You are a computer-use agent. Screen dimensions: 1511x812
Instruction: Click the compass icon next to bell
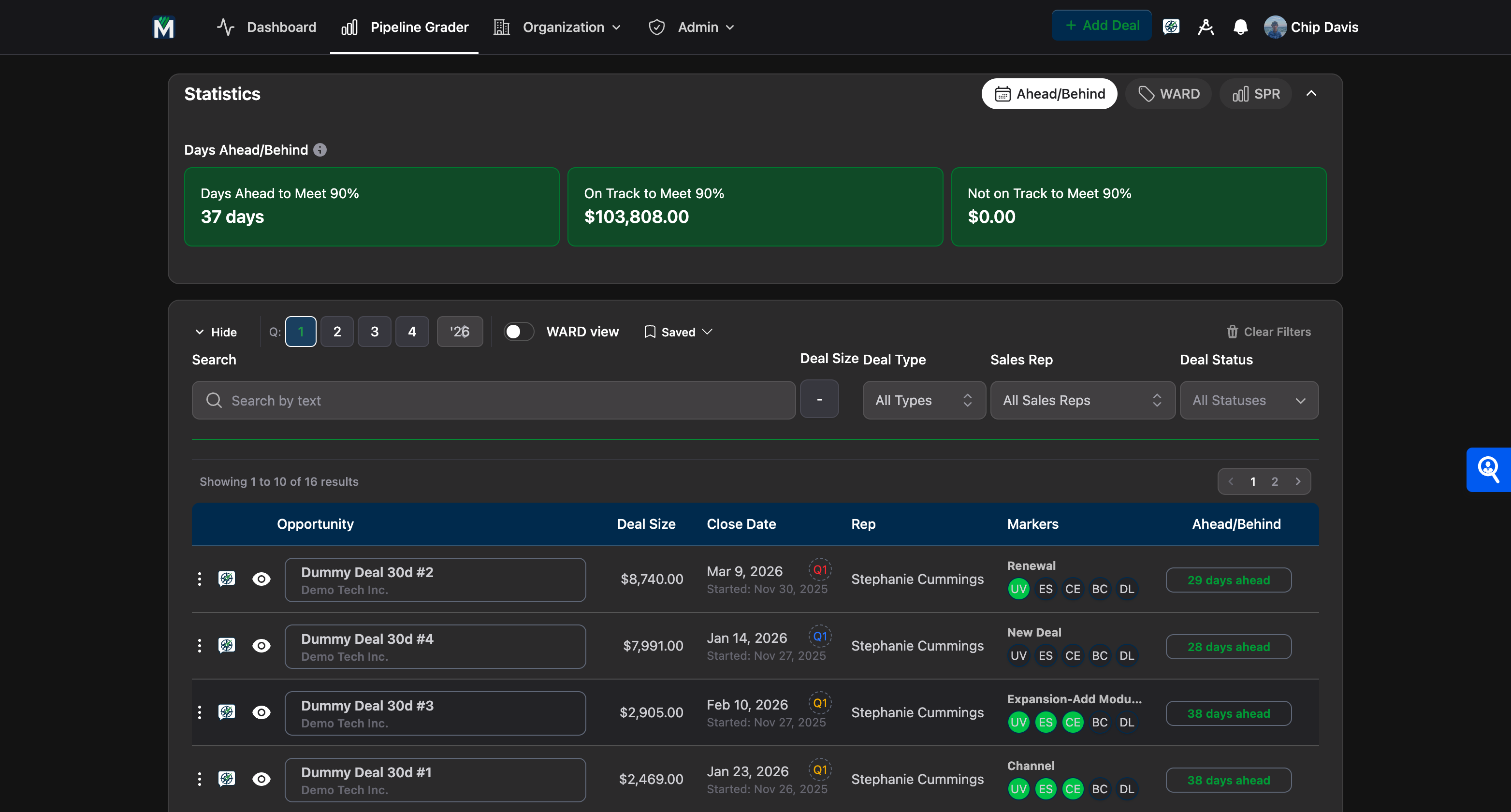point(1206,27)
